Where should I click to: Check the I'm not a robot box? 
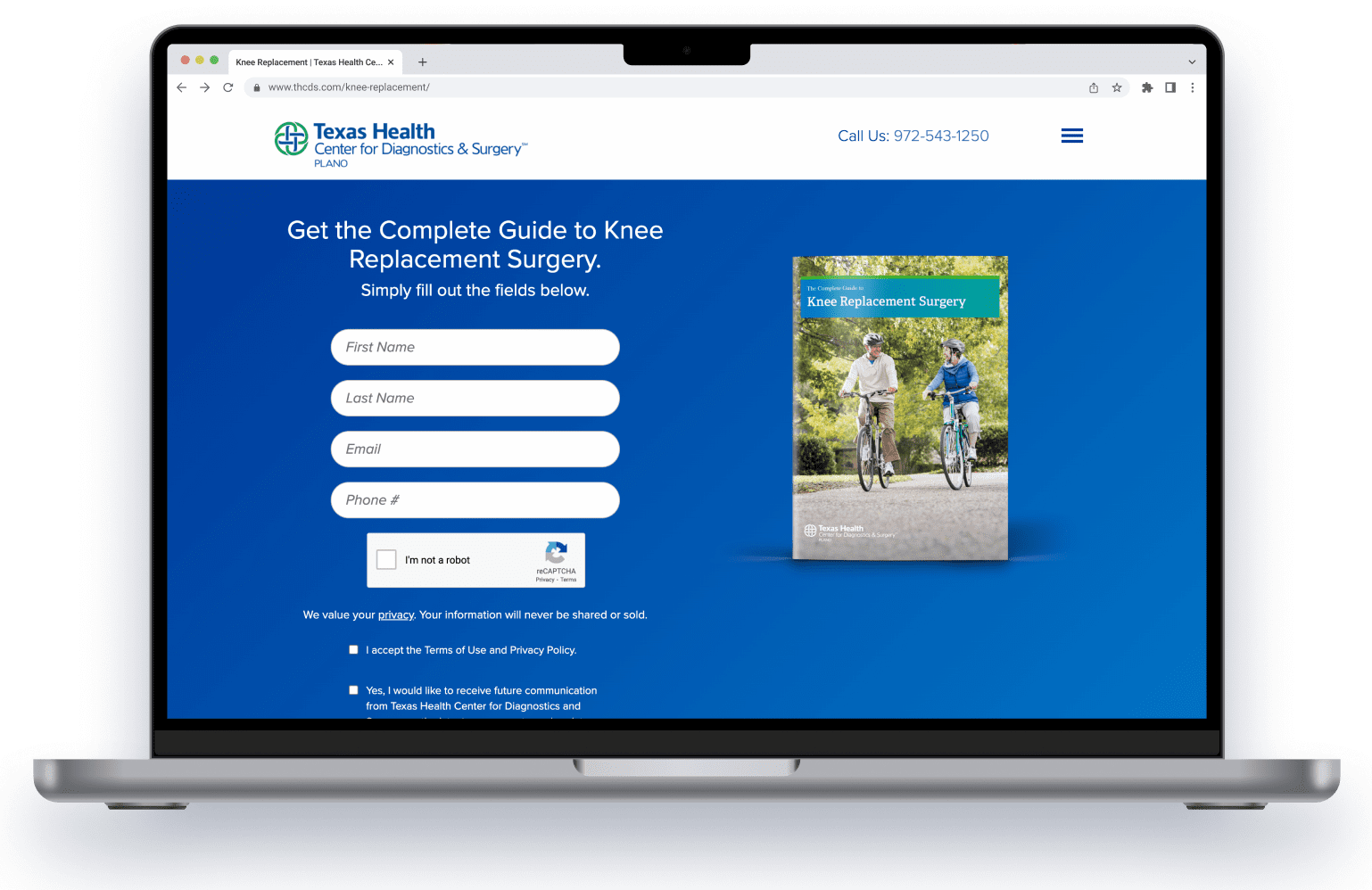386,559
